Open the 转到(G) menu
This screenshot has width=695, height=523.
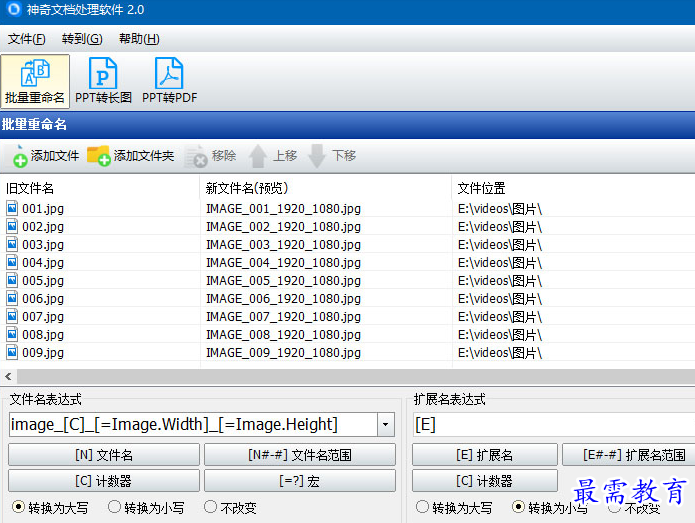(x=82, y=39)
